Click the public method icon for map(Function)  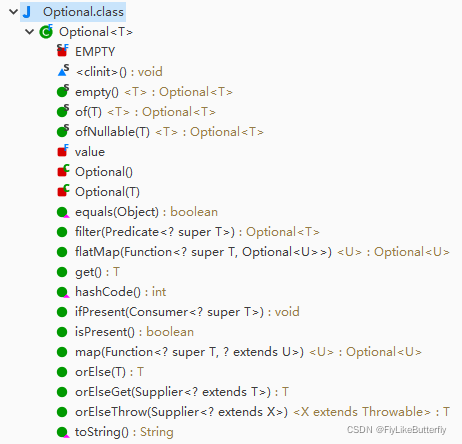click(62, 352)
